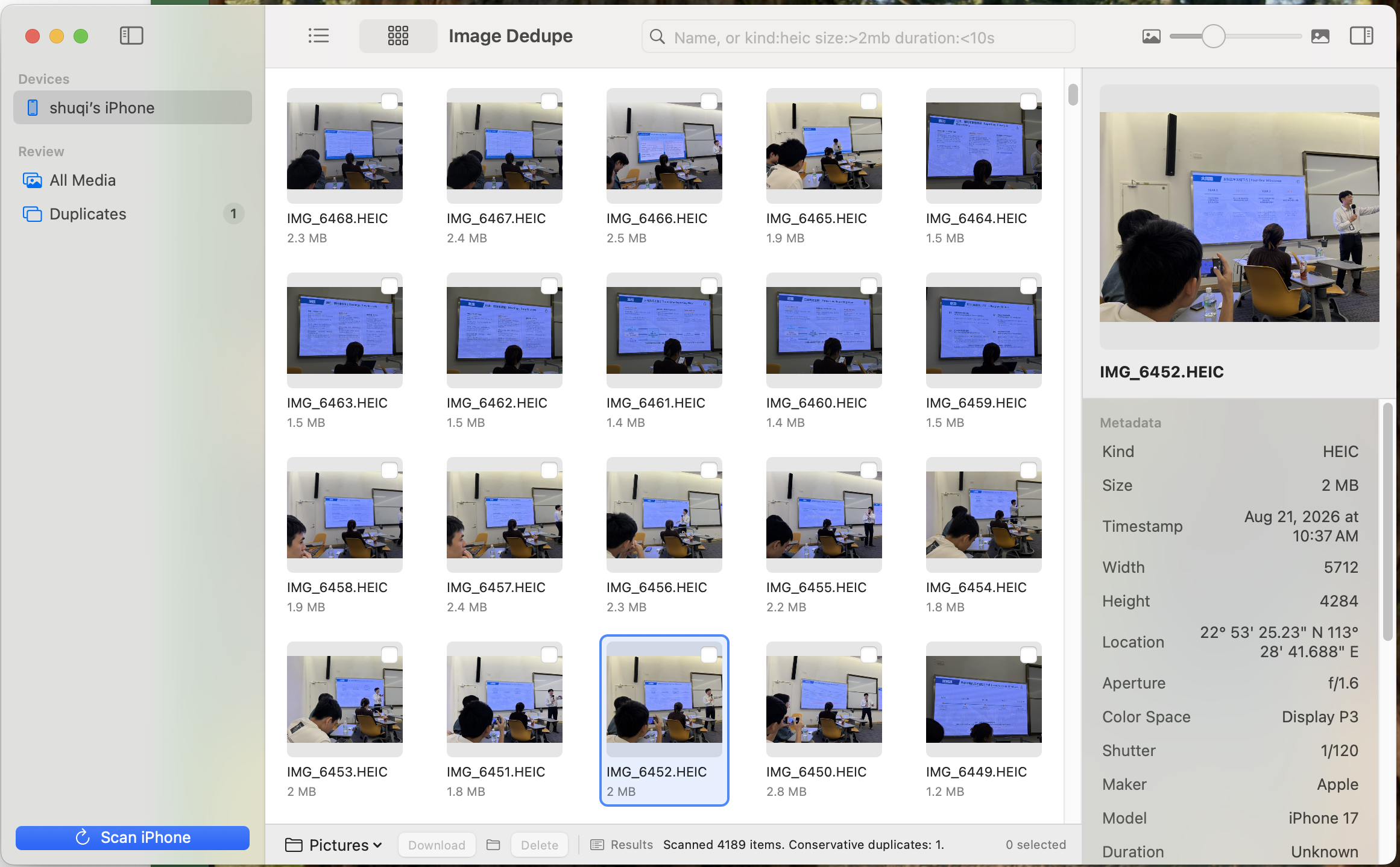Image resolution: width=1400 pixels, height=867 pixels.
Task: Switch to grid view
Action: 398,36
